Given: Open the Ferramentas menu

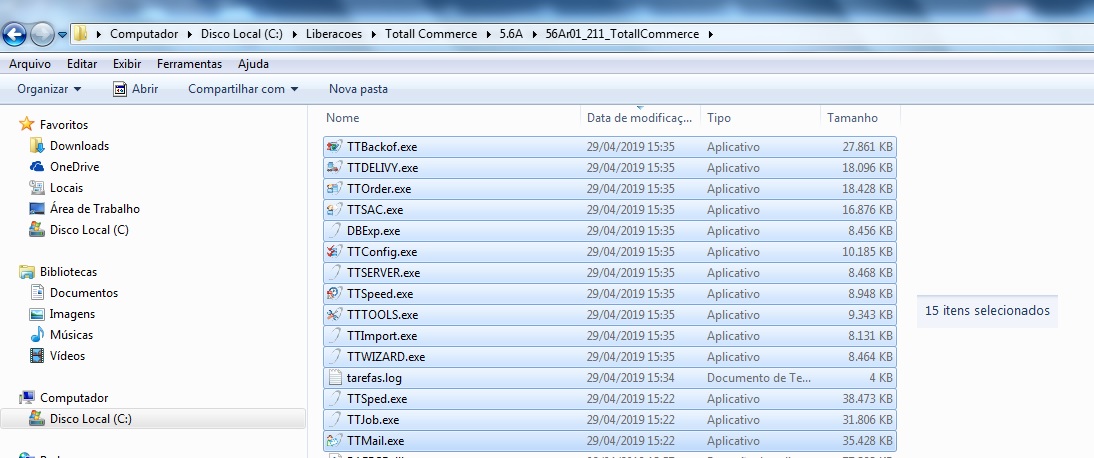Looking at the screenshot, I should pos(189,64).
